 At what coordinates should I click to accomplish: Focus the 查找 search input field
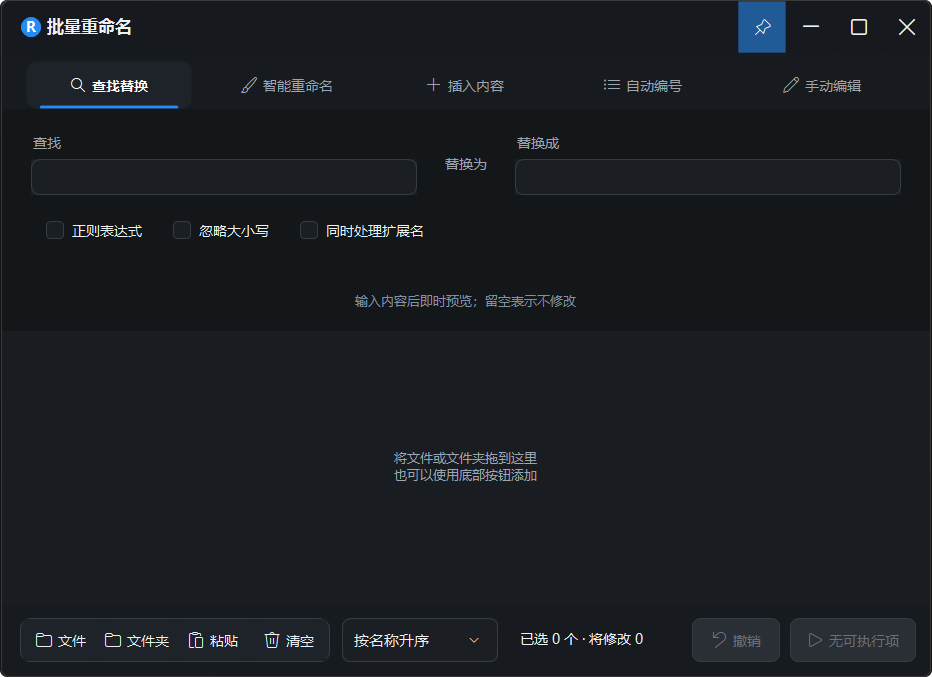tap(223, 177)
